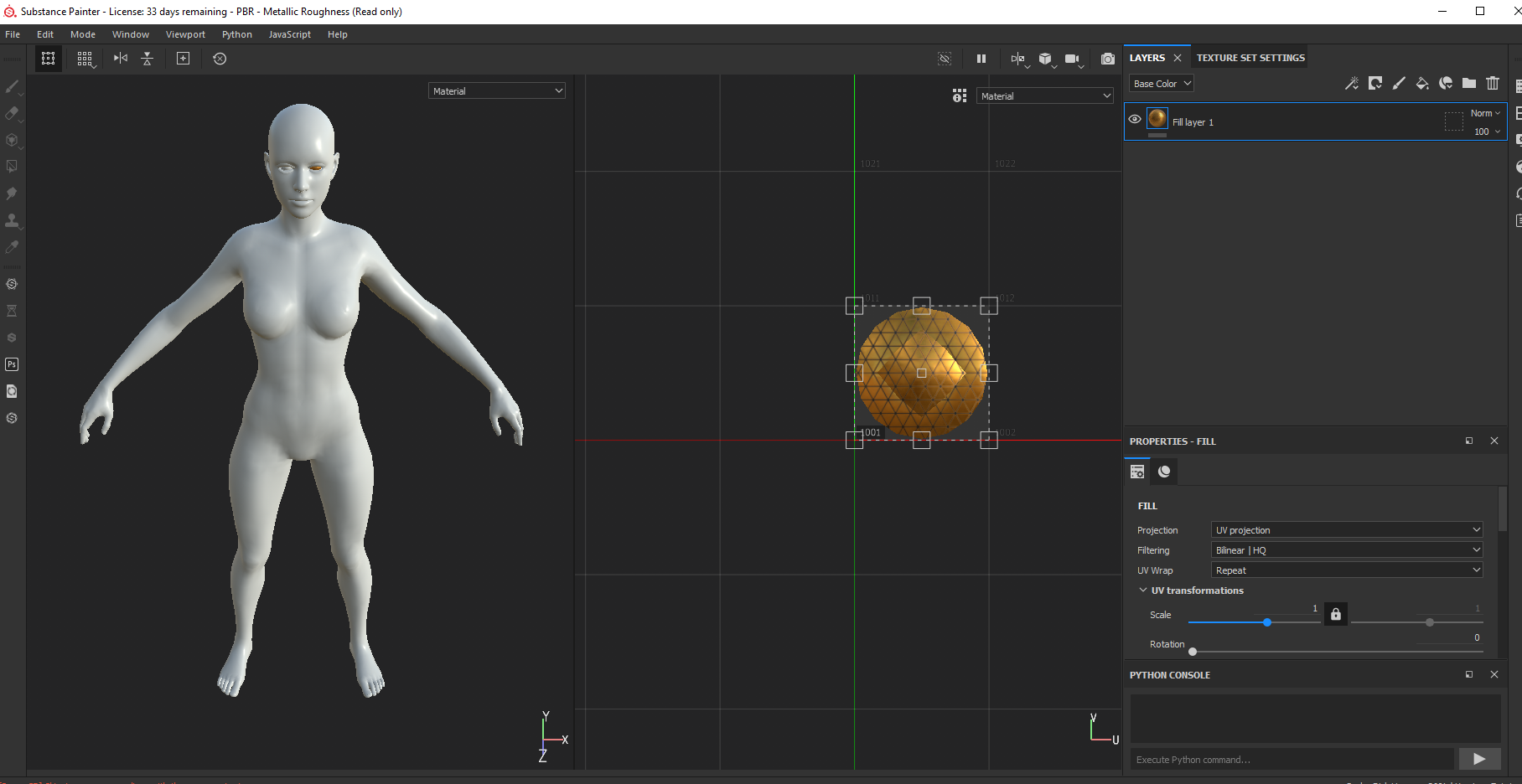Open the layer opacity 100 dropdown
The width and height of the screenshot is (1522, 784).
(1487, 132)
